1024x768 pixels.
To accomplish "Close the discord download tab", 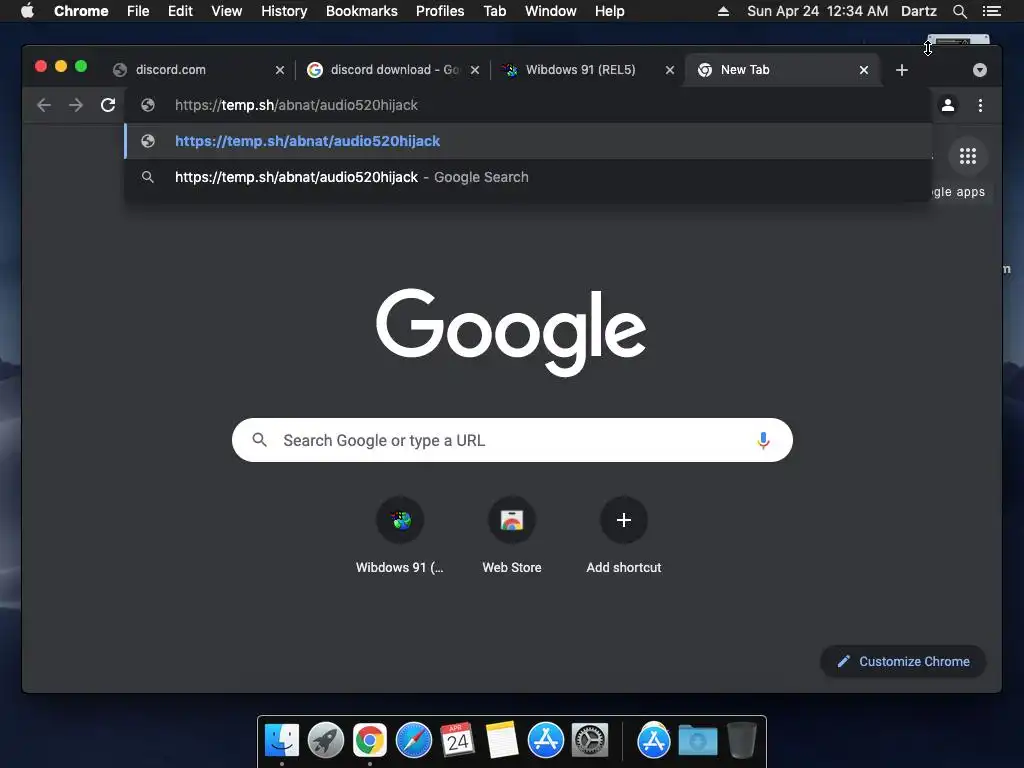I will click(x=475, y=70).
